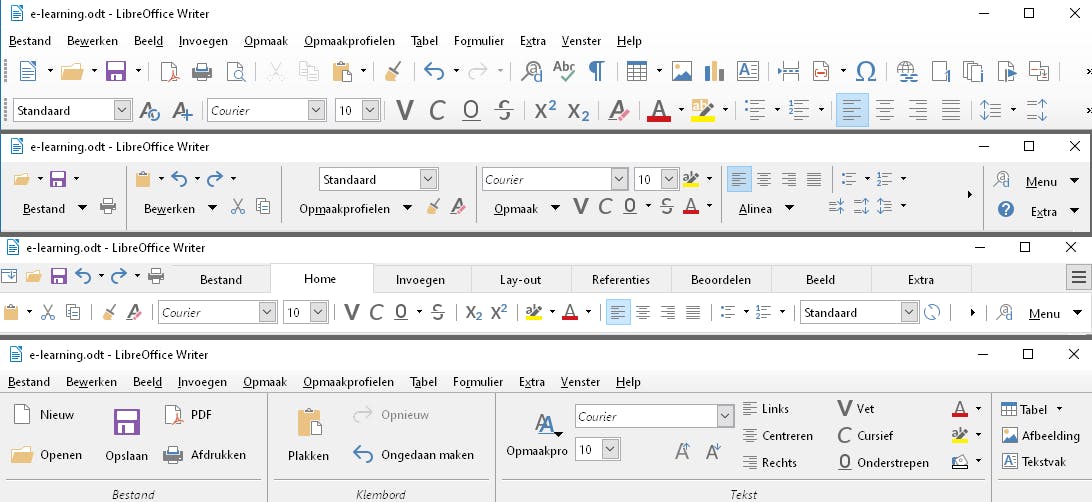Insert image via top window toolbar icon
1092x502 pixels.
coord(682,70)
